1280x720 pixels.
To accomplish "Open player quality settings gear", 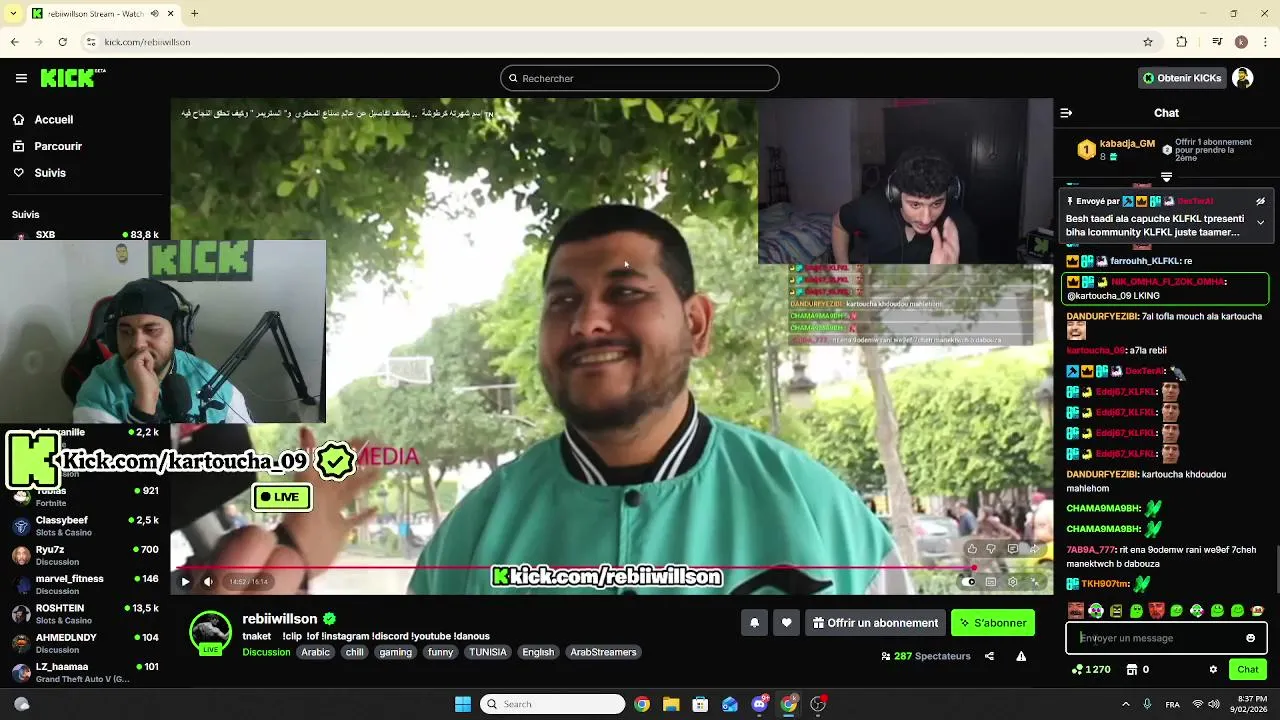I will [x=1012, y=581].
